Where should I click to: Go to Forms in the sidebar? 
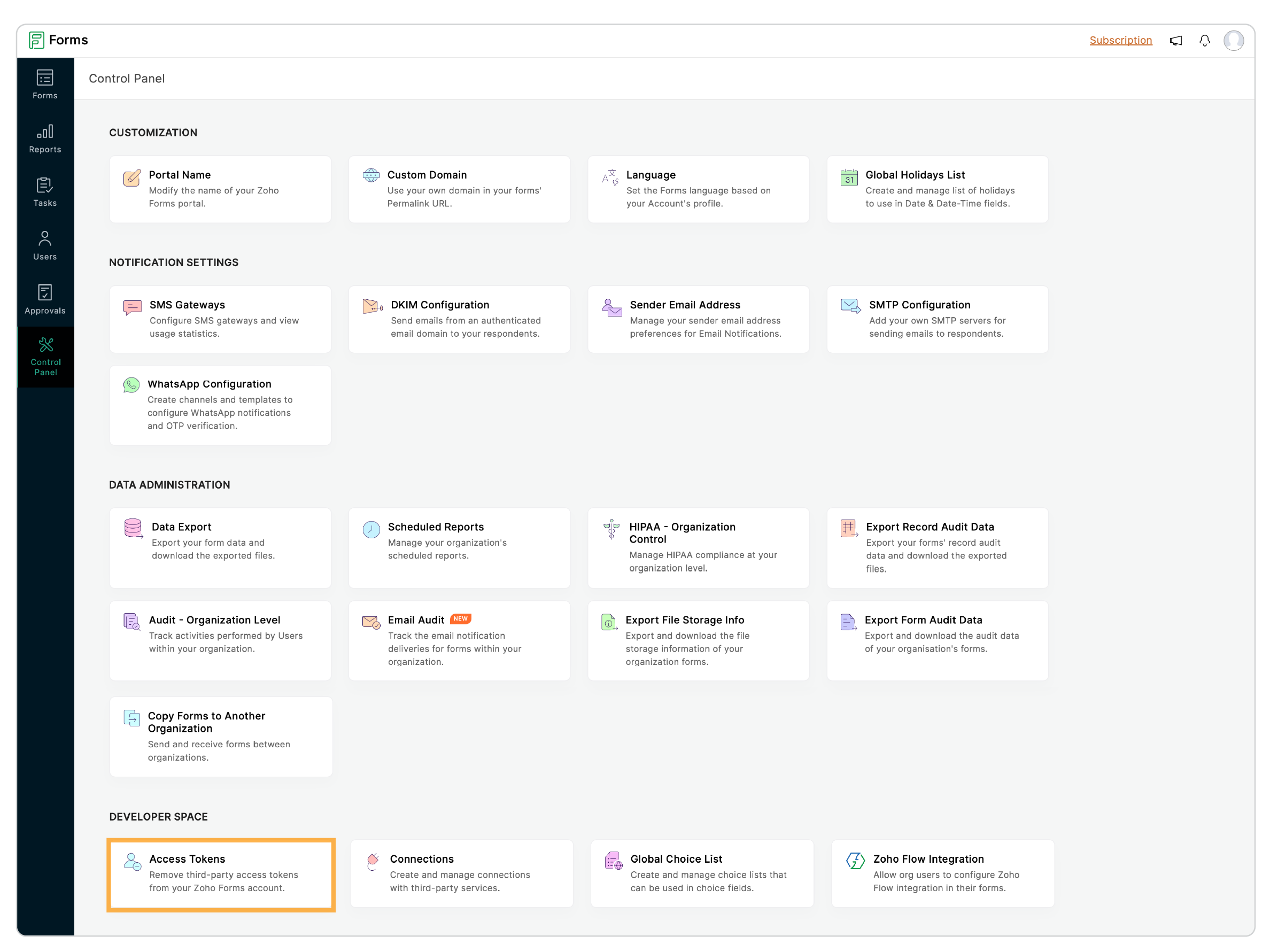pos(45,84)
